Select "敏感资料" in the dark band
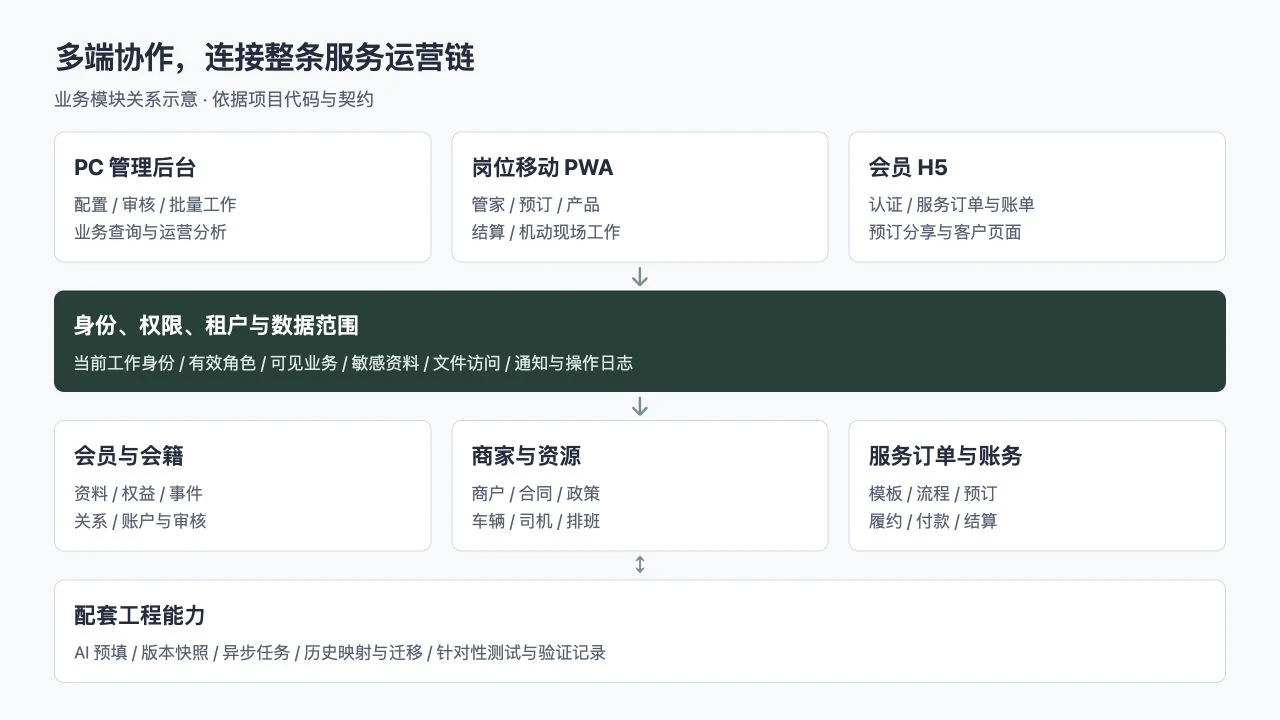The height and width of the screenshot is (720, 1280). pos(385,363)
